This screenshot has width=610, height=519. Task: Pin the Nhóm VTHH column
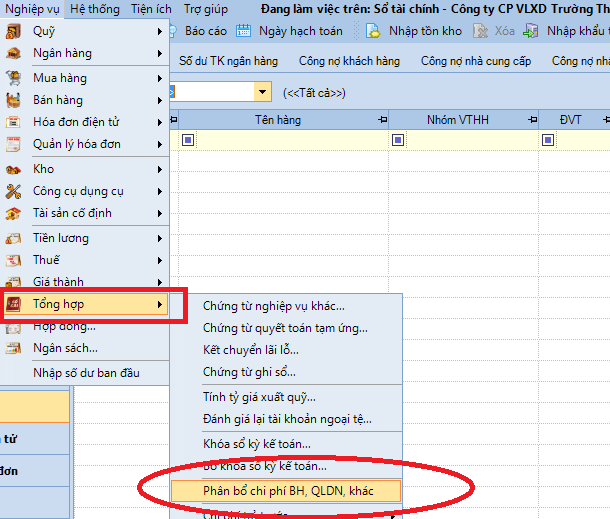530,119
